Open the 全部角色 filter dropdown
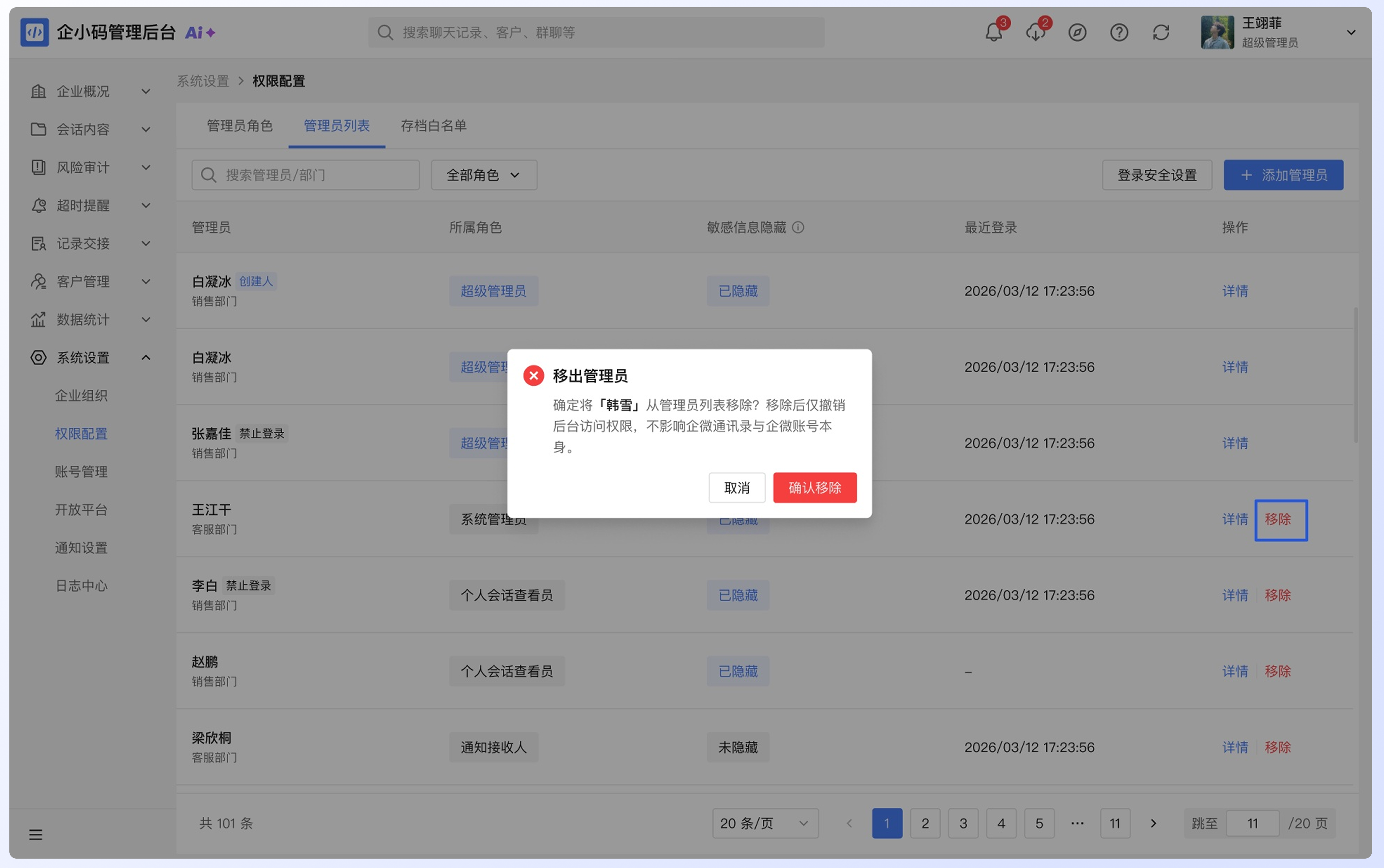 pyautogui.click(x=484, y=175)
